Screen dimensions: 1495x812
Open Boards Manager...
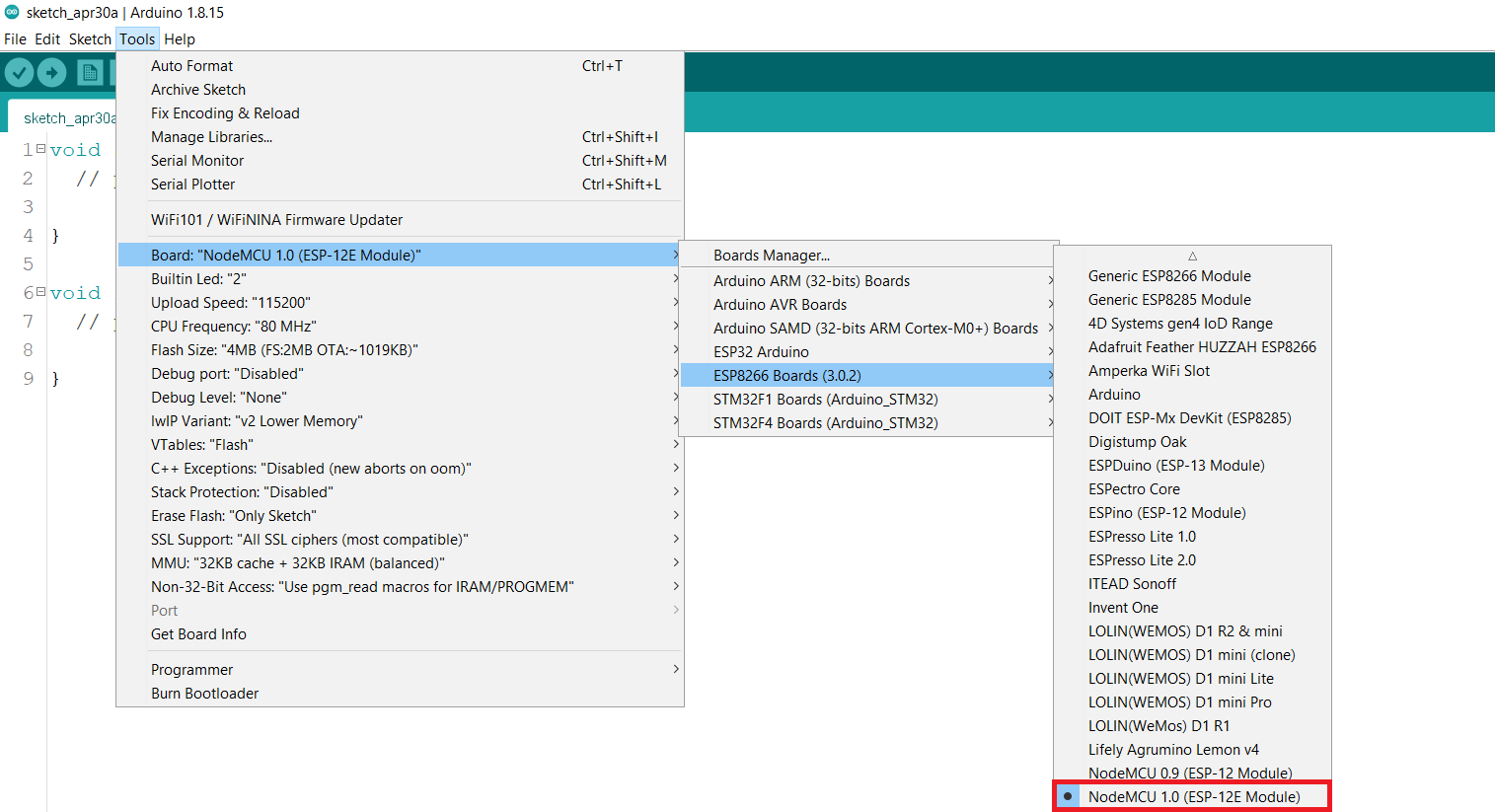[x=868, y=256]
